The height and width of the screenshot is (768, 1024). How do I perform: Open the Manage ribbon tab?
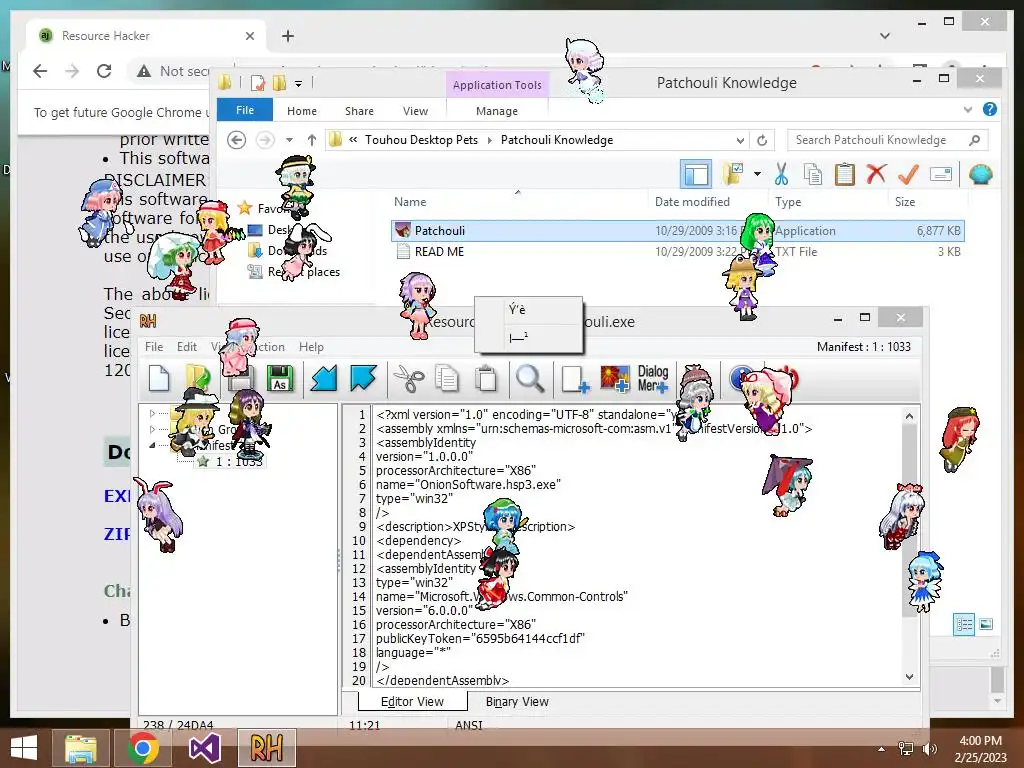(497, 111)
